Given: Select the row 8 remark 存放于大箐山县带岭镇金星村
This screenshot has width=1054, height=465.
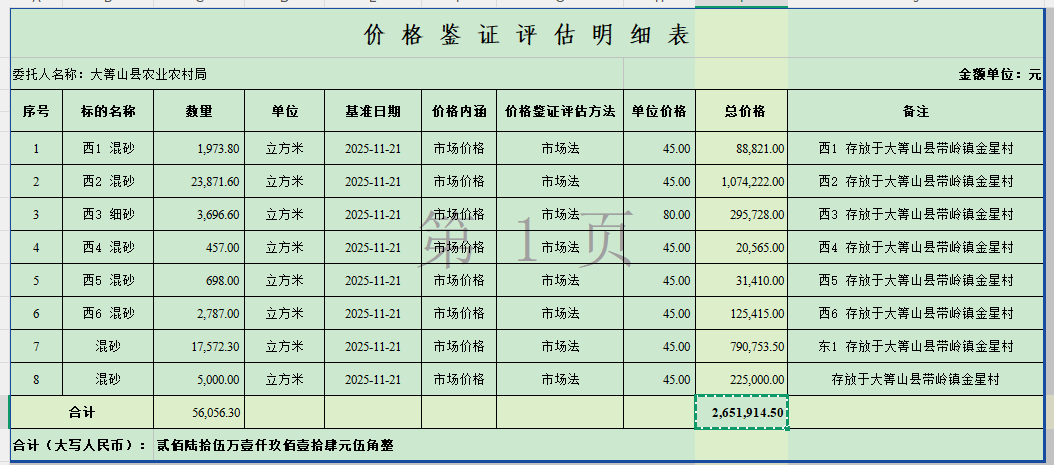Looking at the screenshot, I should tap(916, 379).
